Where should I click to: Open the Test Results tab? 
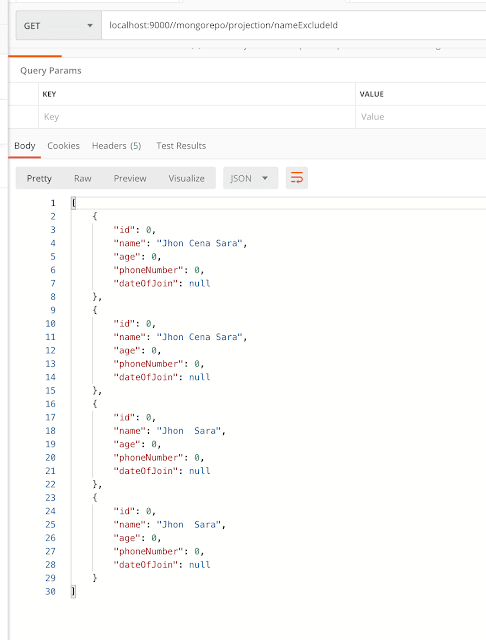point(181,146)
